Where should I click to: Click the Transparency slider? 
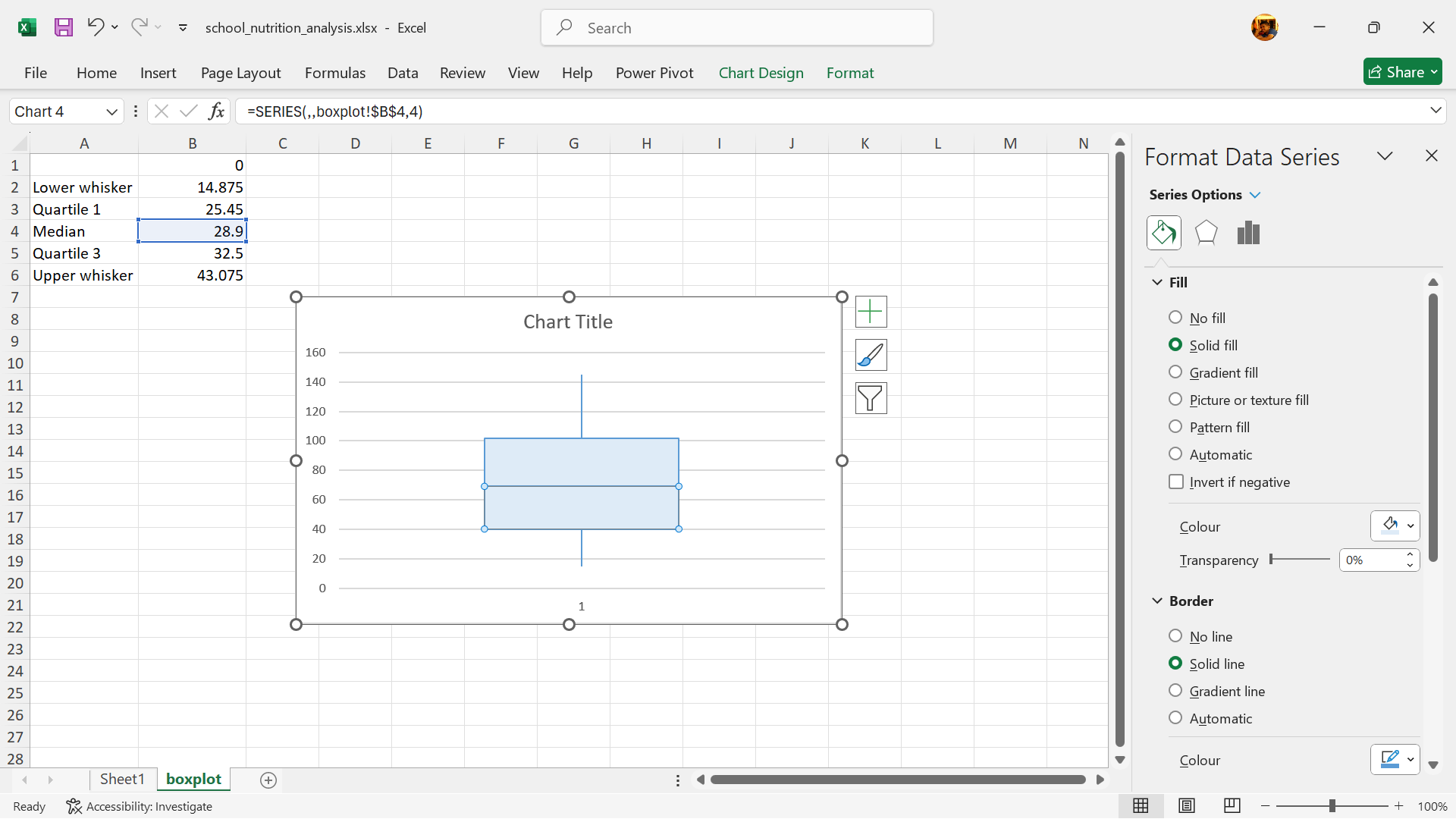click(1300, 560)
